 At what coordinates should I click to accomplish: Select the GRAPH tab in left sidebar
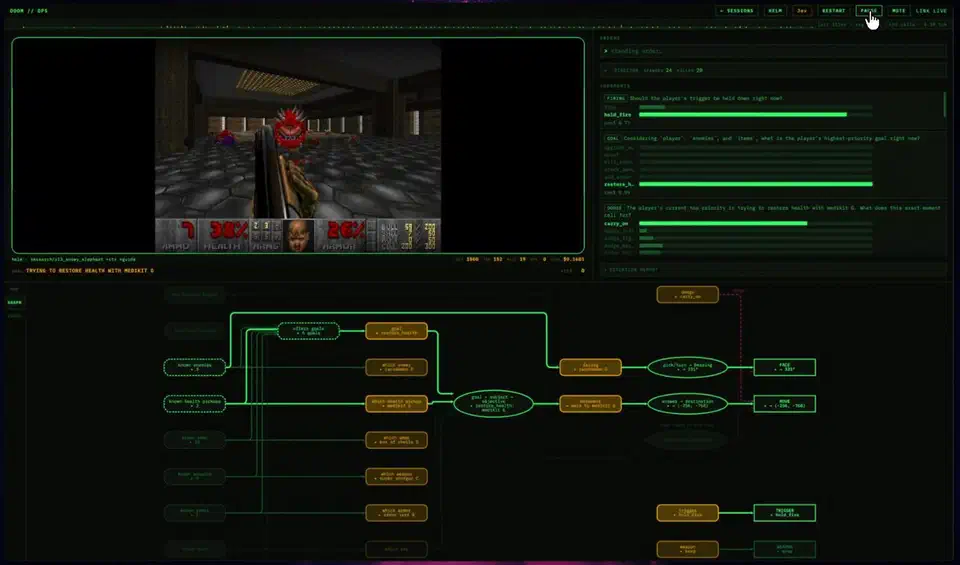coord(14,302)
